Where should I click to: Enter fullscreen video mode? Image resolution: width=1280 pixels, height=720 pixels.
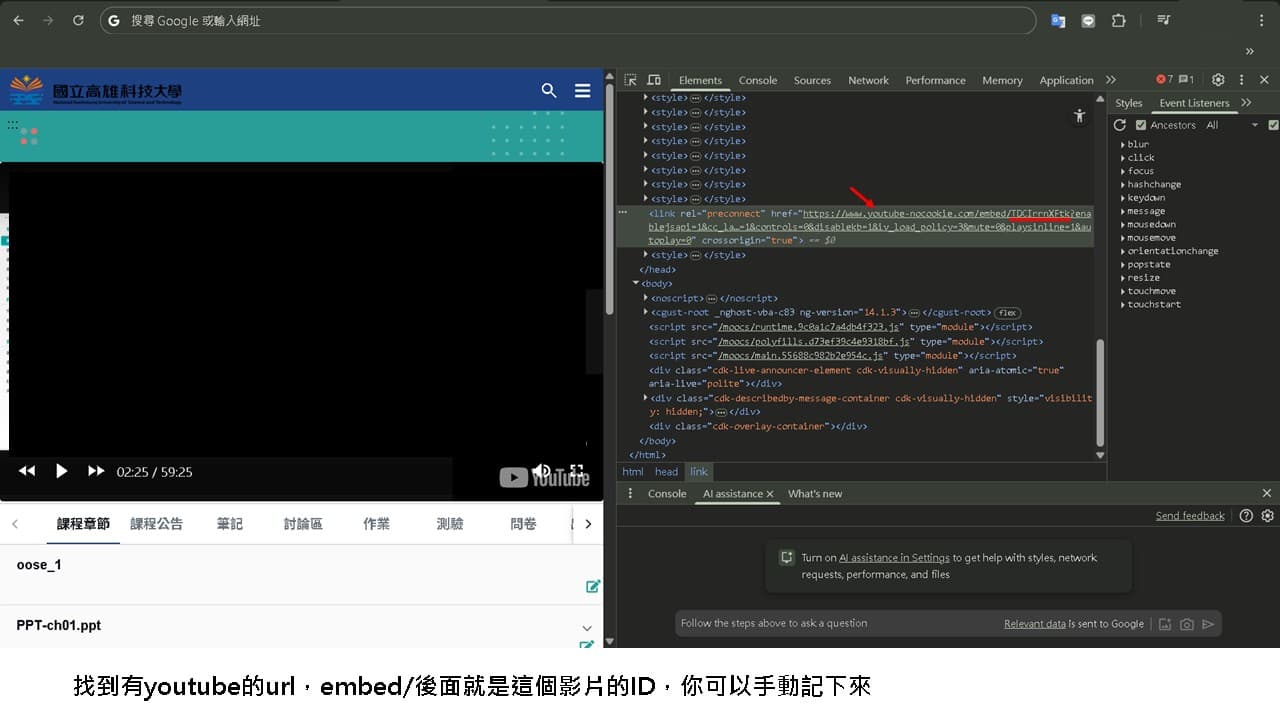[x=577, y=471]
